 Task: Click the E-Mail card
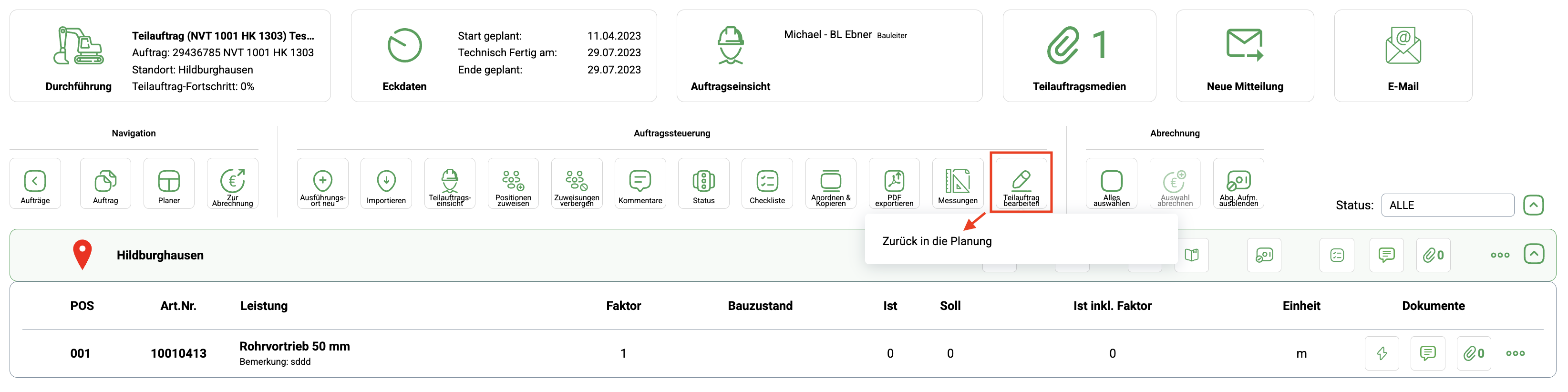[1403, 56]
